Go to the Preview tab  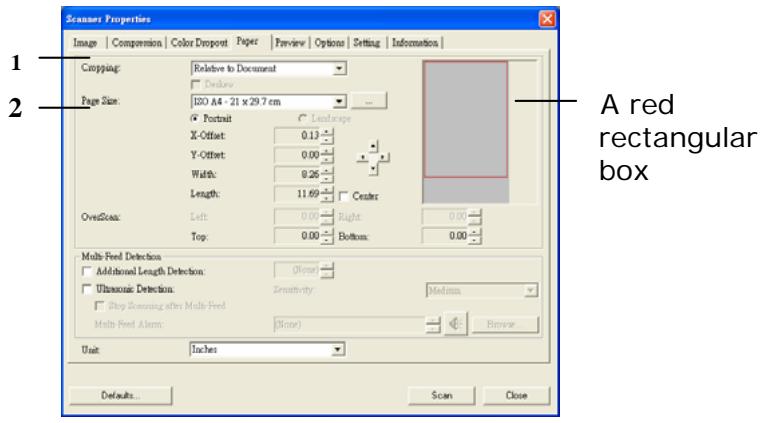(290, 43)
